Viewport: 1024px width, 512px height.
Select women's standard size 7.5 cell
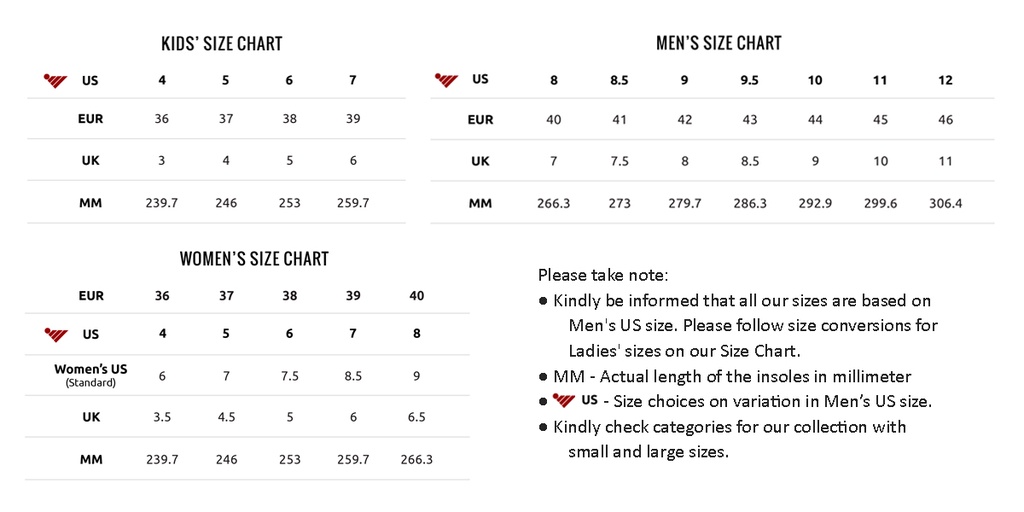[x=289, y=375]
